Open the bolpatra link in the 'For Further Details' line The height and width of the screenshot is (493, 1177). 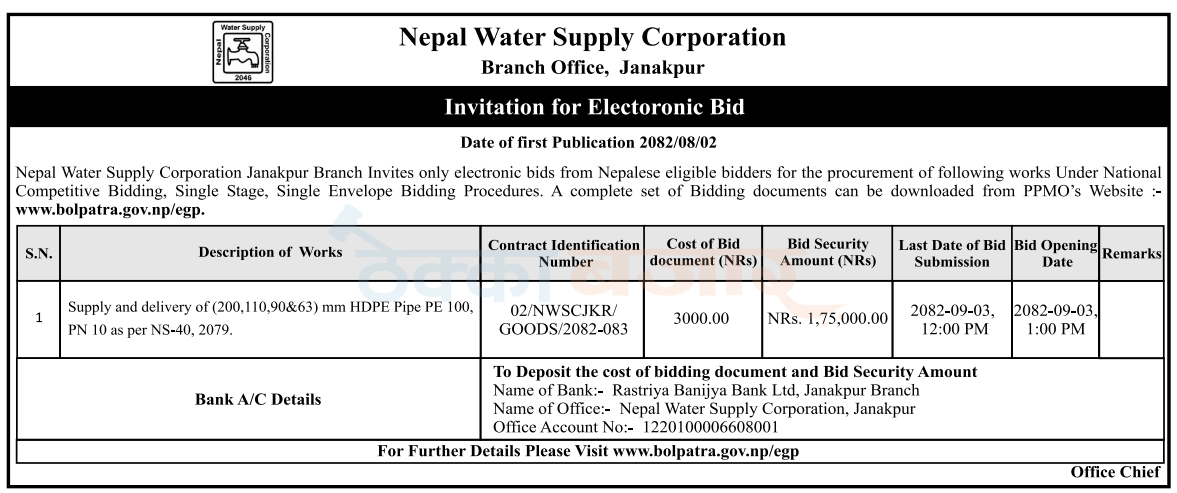click(705, 451)
